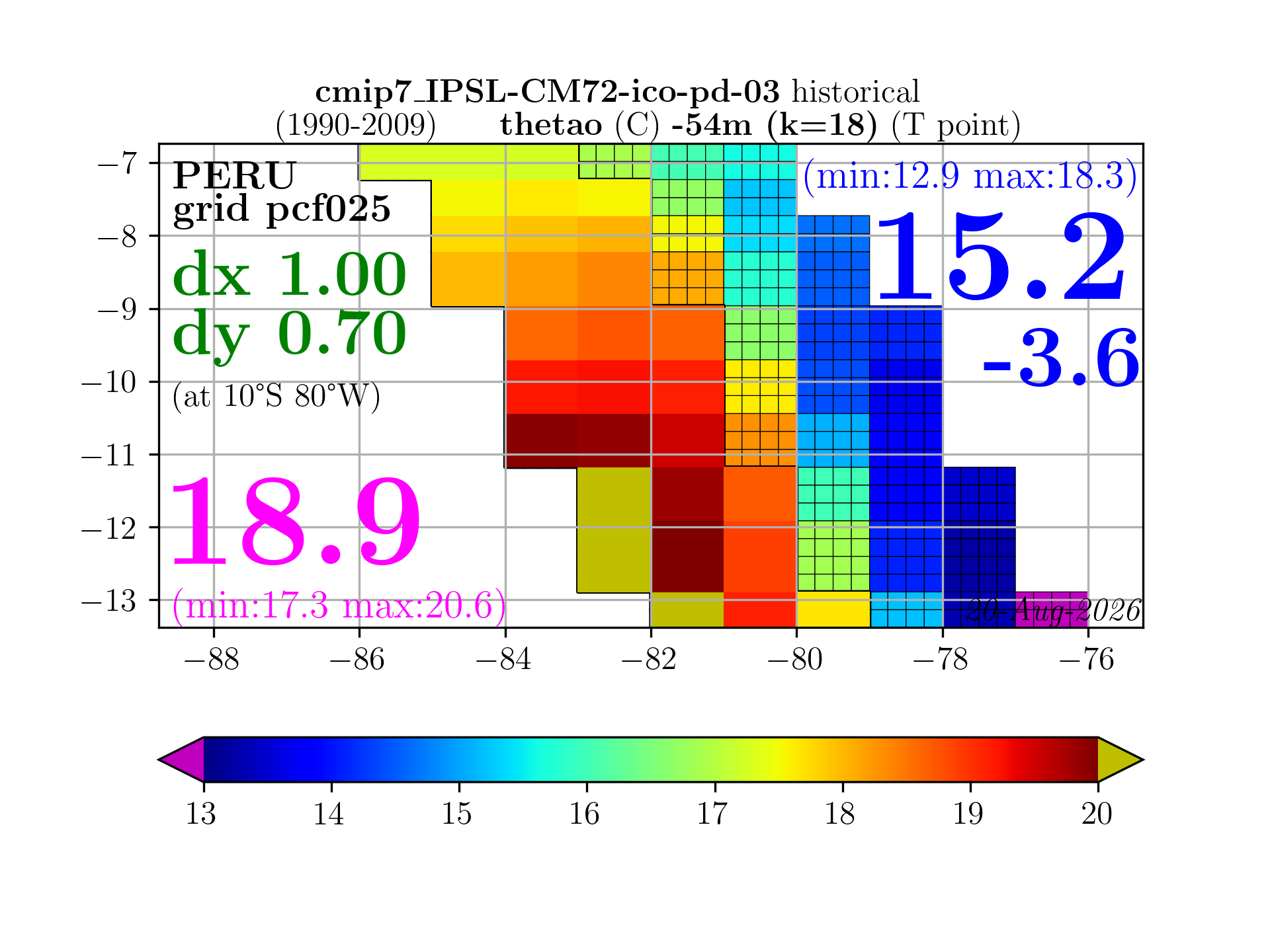Click the grid pcf025 label
The image size is (1270, 952).
pyautogui.click(x=282, y=210)
